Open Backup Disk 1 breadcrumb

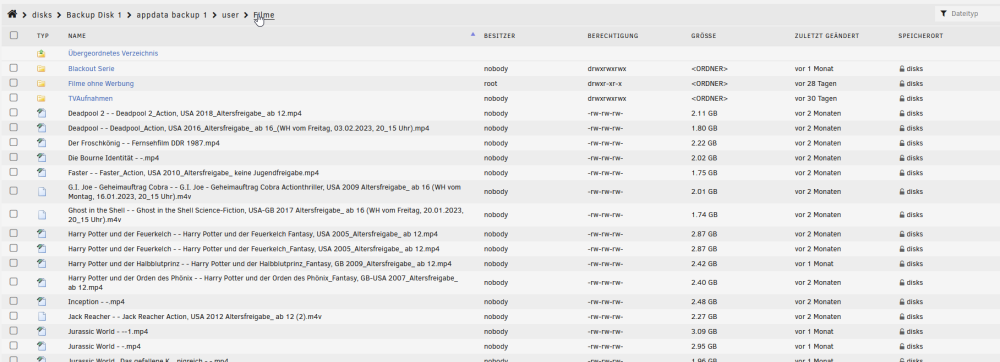(x=94, y=15)
